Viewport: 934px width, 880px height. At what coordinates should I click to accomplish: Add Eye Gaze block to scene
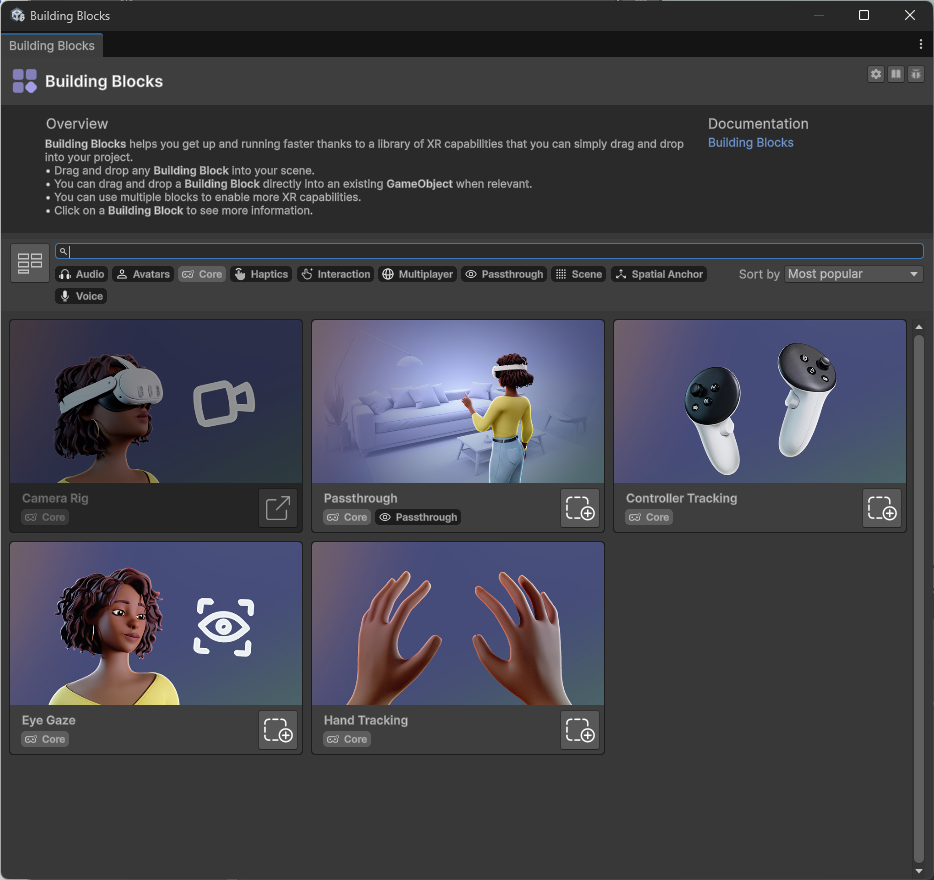pyautogui.click(x=278, y=730)
